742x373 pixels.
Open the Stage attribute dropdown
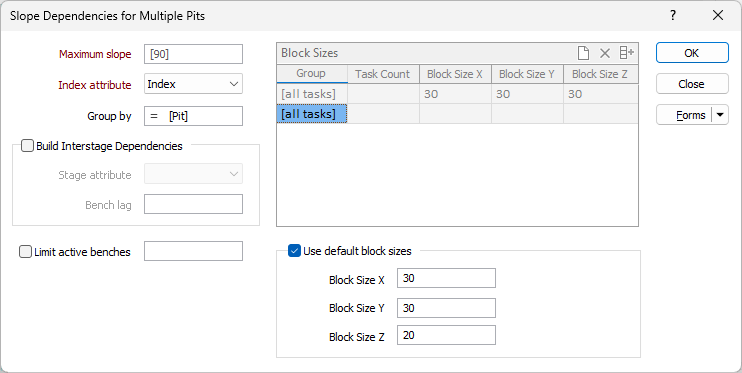coord(194,174)
